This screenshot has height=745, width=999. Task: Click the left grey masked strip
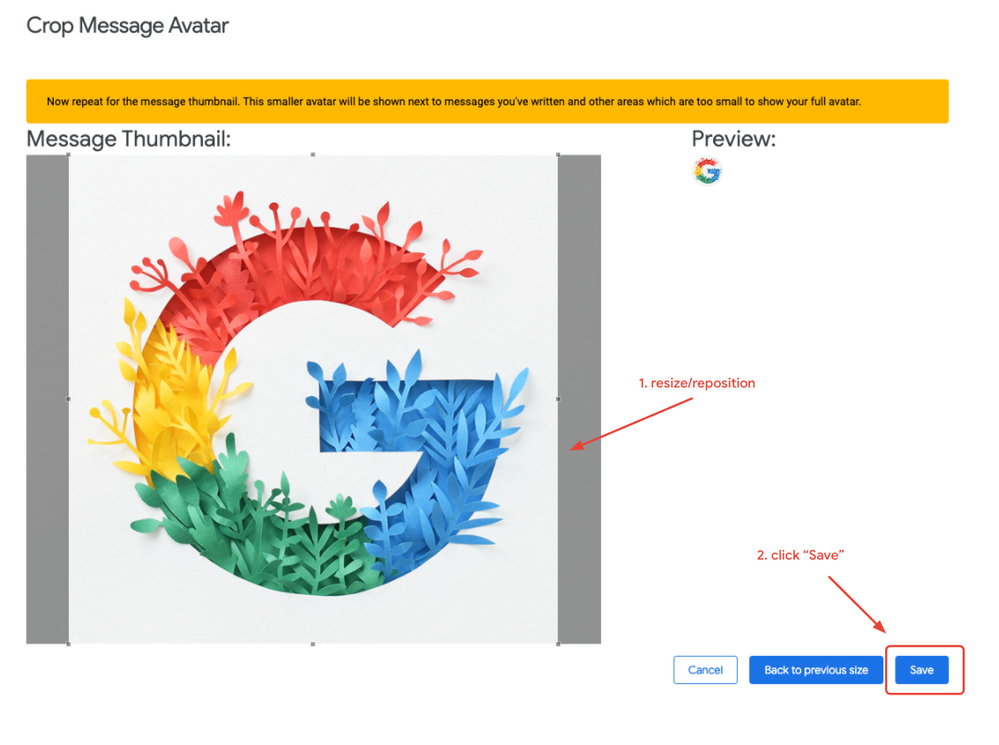[47, 399]
